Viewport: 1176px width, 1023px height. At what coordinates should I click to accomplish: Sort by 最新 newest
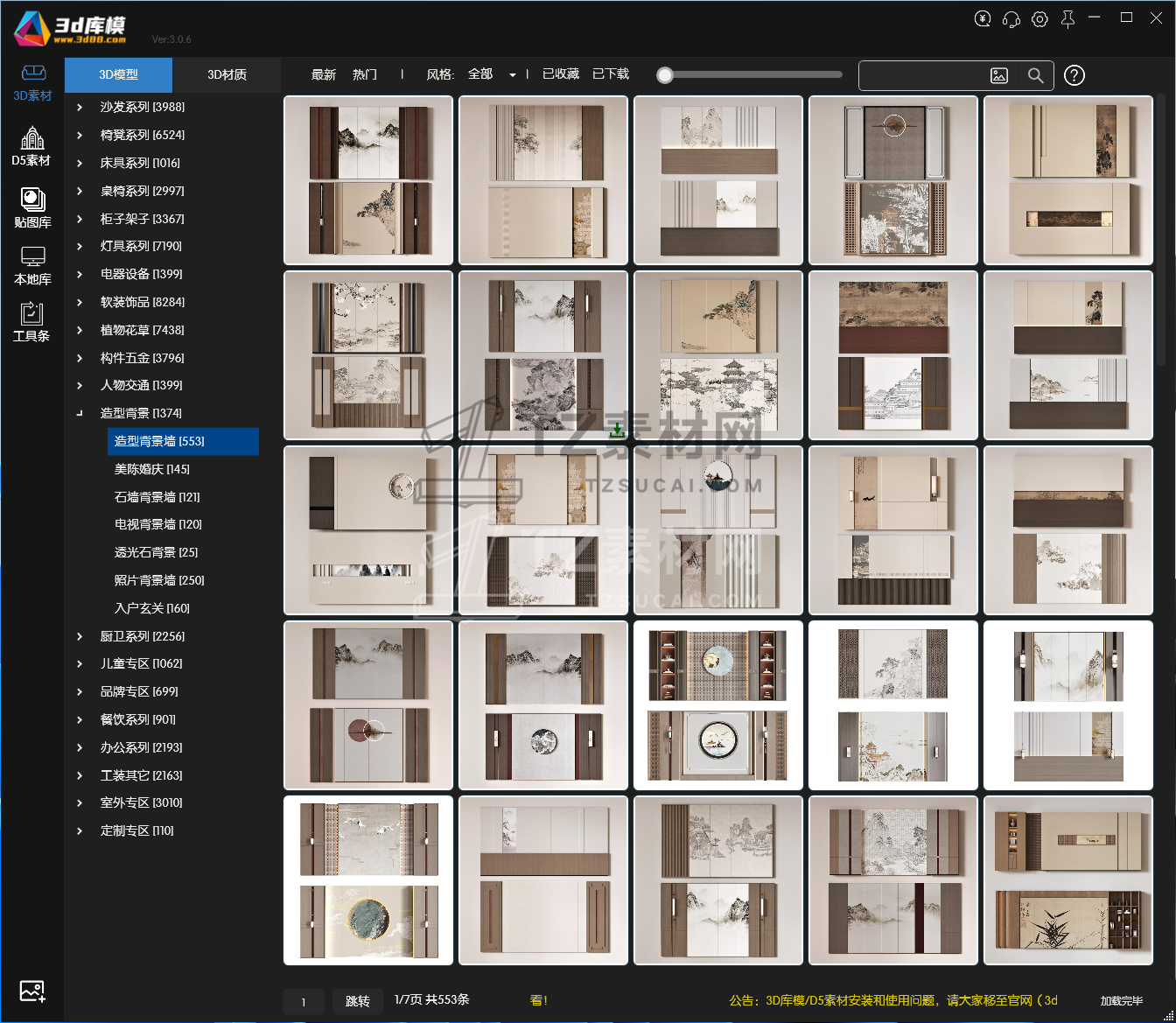pos(324,74)
